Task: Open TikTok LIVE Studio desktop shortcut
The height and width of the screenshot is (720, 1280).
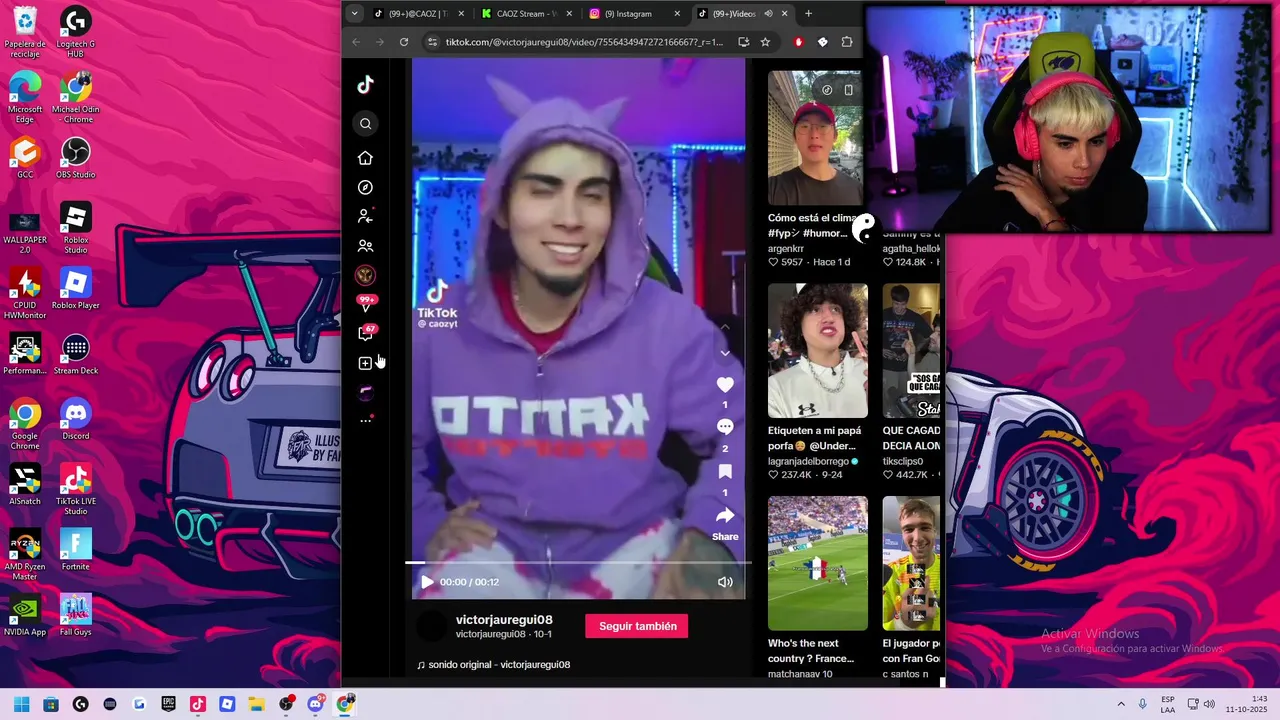Action: point(76,489)
